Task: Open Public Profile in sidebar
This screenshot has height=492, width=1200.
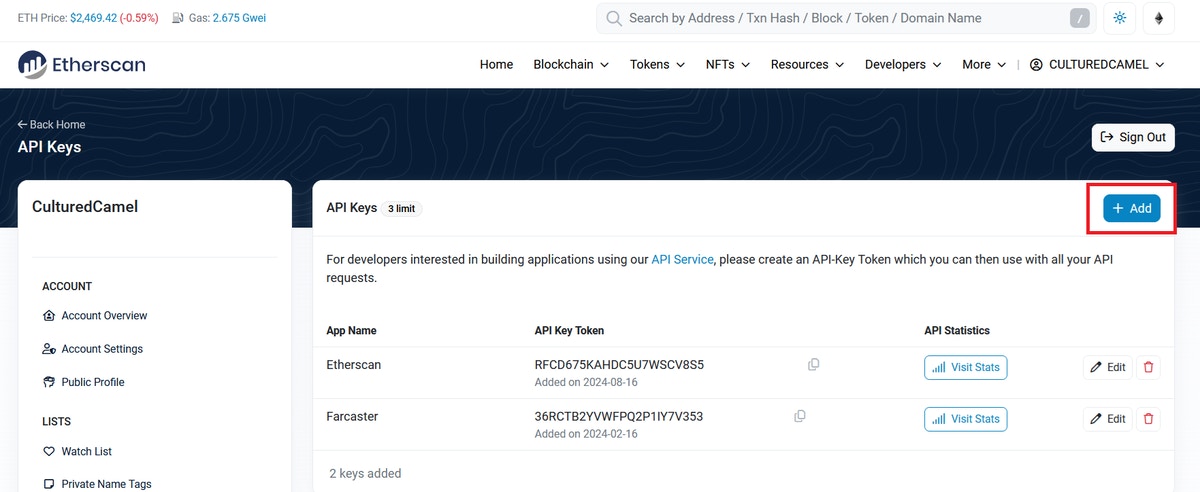Action: click(x=84, y=382)
